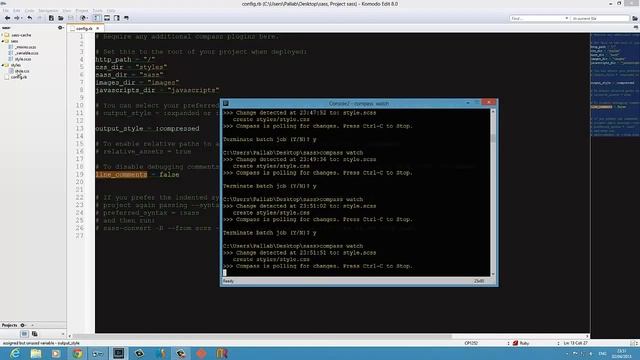Toggle the right pane visibility button

point(117,18)
